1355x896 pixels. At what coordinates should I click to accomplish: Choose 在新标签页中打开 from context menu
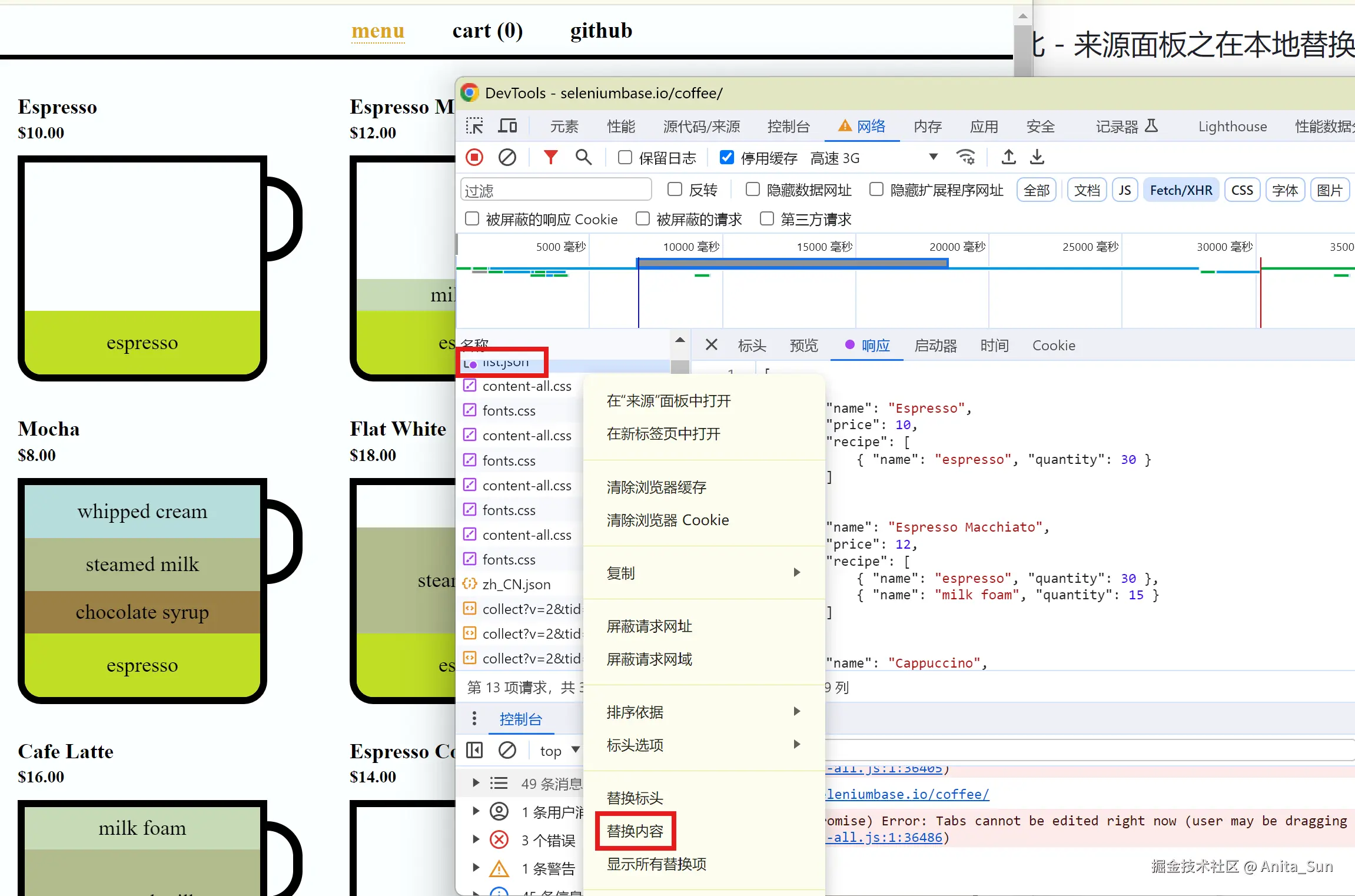point(663,434)
